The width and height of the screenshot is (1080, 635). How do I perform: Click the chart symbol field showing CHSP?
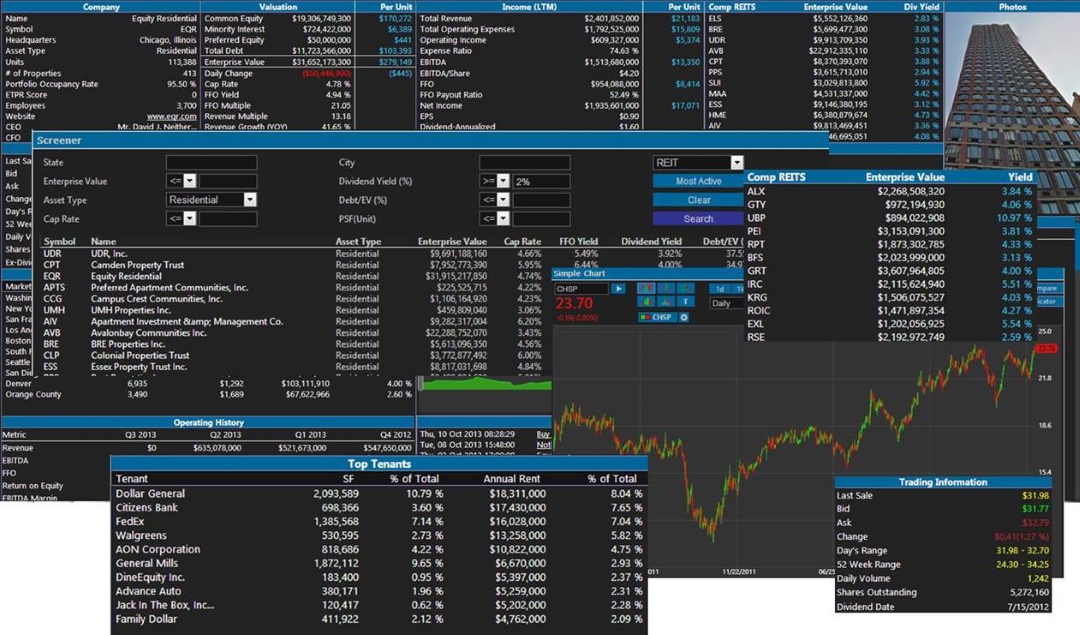581,289
